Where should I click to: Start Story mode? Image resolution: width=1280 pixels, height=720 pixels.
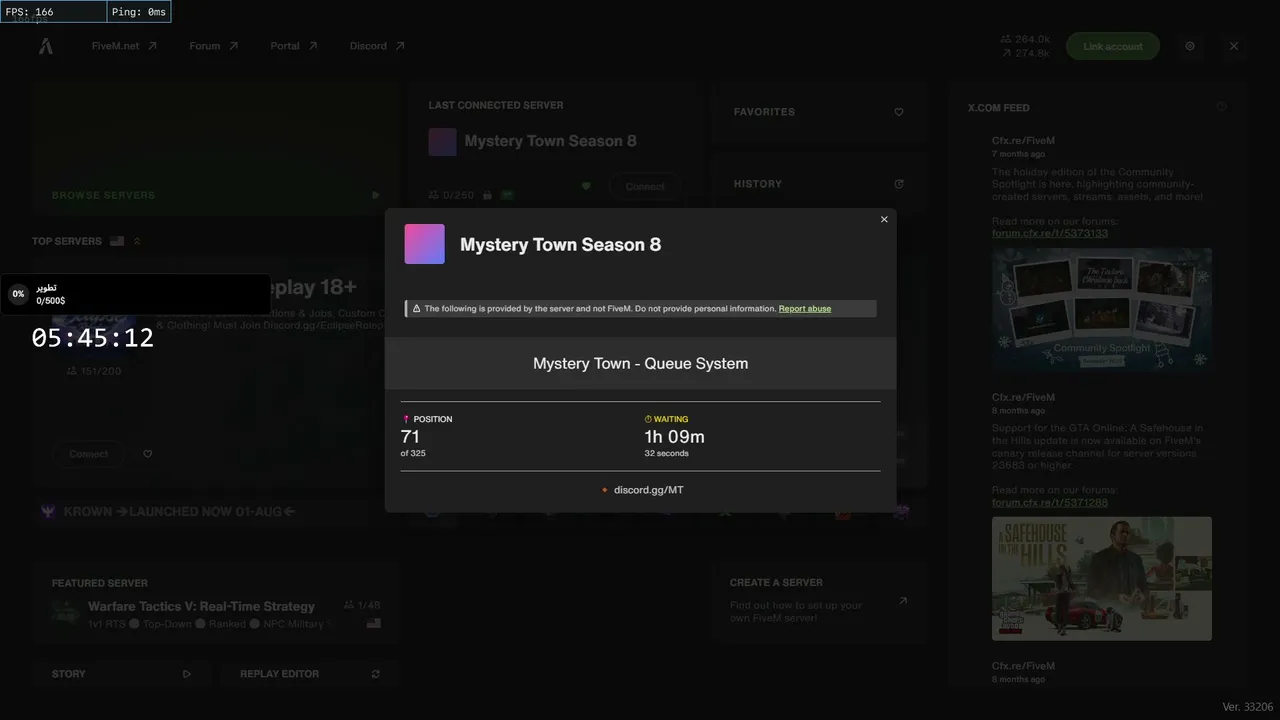(122, 674)
